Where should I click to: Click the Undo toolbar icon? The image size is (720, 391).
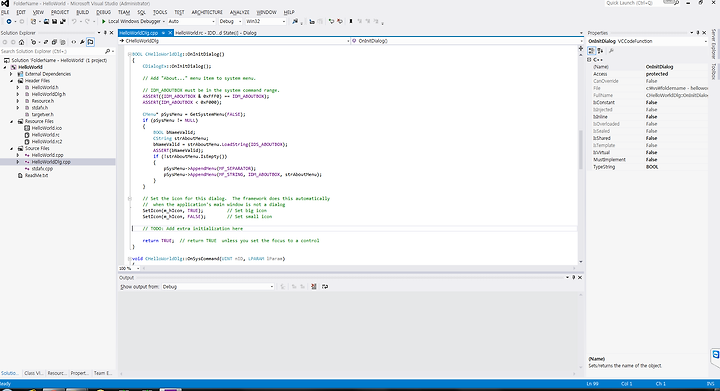74,22
